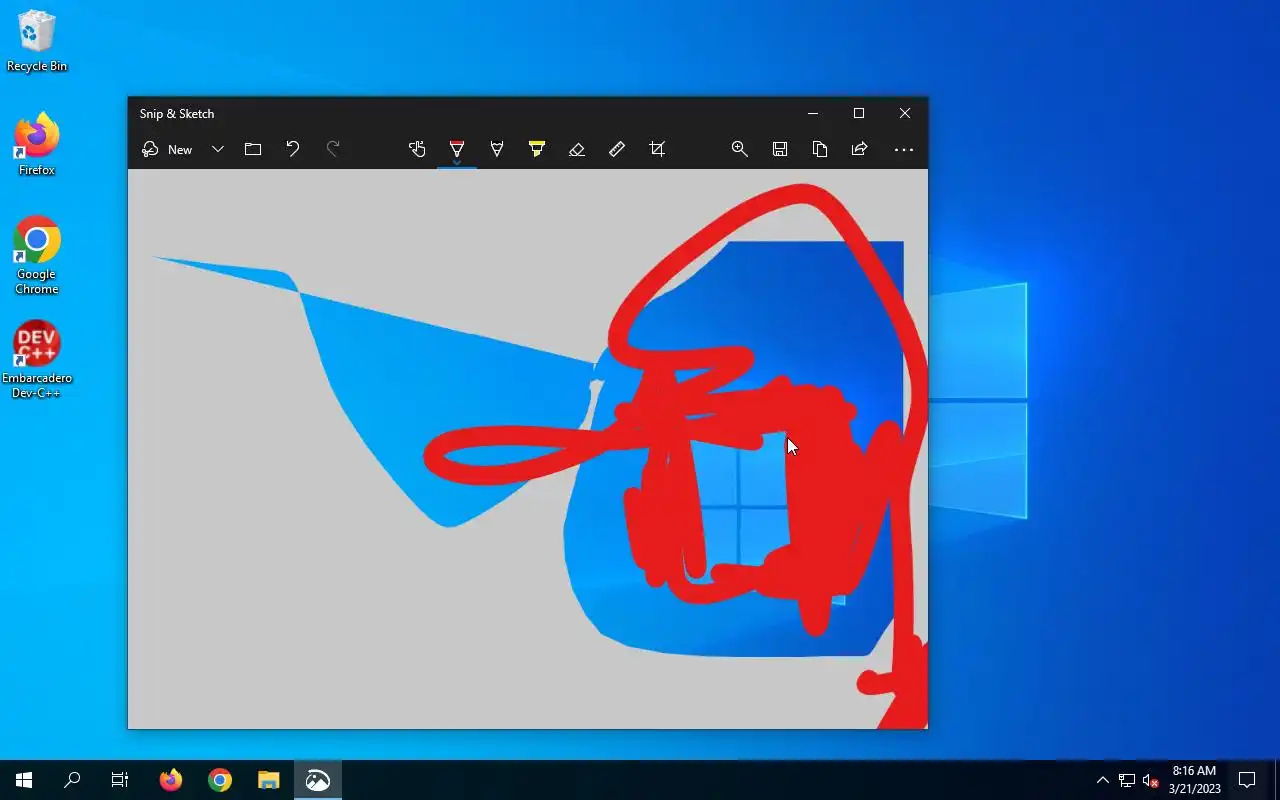Select the Google Chrome desktop shortcut
The image size is (1280, 800).
click(37, 256)
